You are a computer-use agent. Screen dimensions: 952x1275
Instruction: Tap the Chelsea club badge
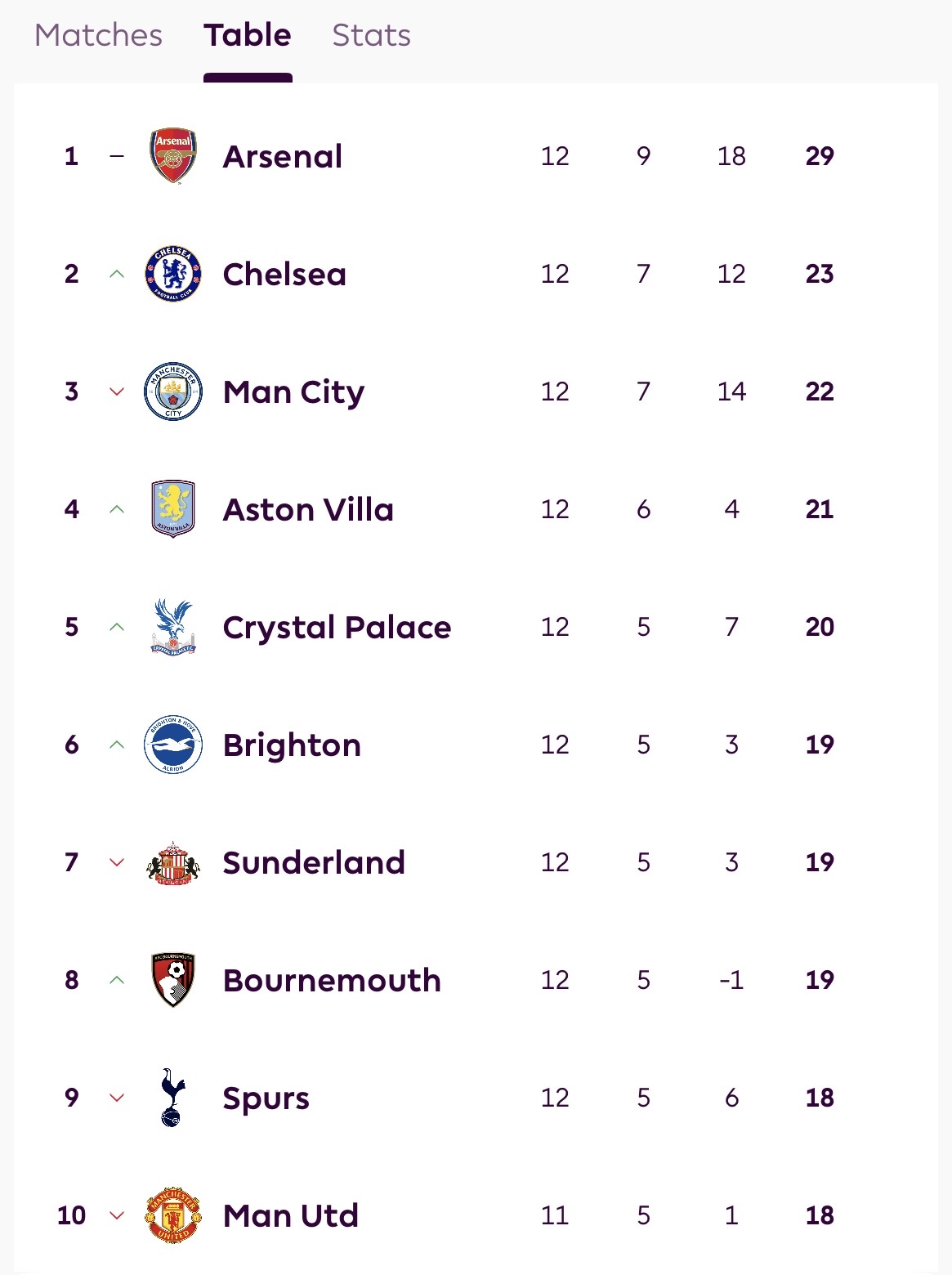tap(173, 274)
